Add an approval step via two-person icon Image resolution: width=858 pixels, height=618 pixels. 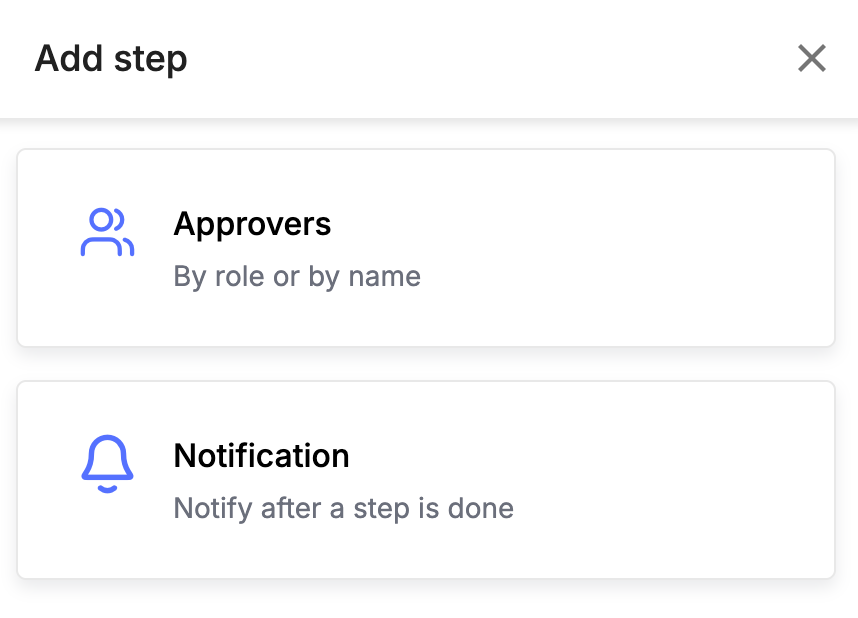click(x=107, y=232)
